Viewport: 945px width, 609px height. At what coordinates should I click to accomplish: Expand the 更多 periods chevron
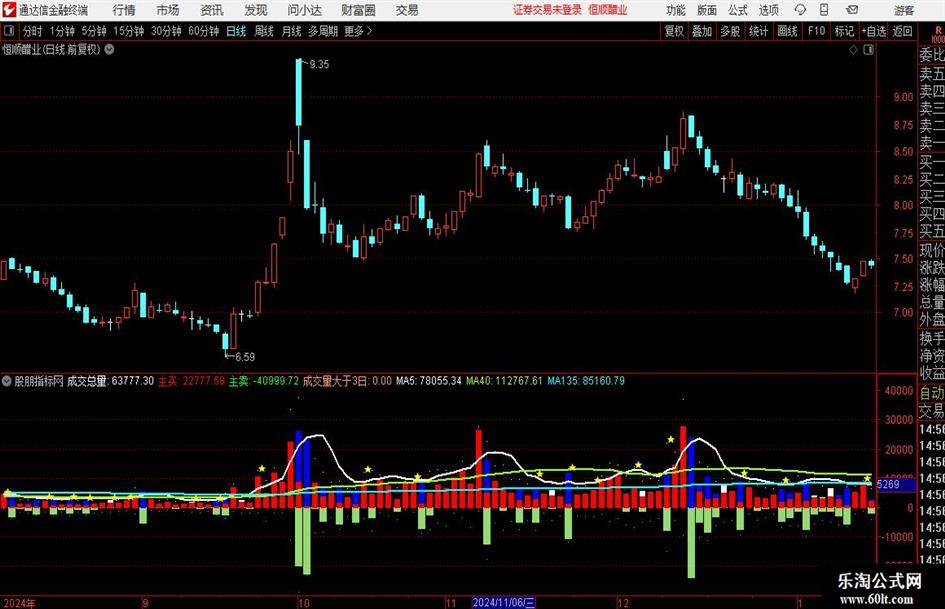pos(369,31)
